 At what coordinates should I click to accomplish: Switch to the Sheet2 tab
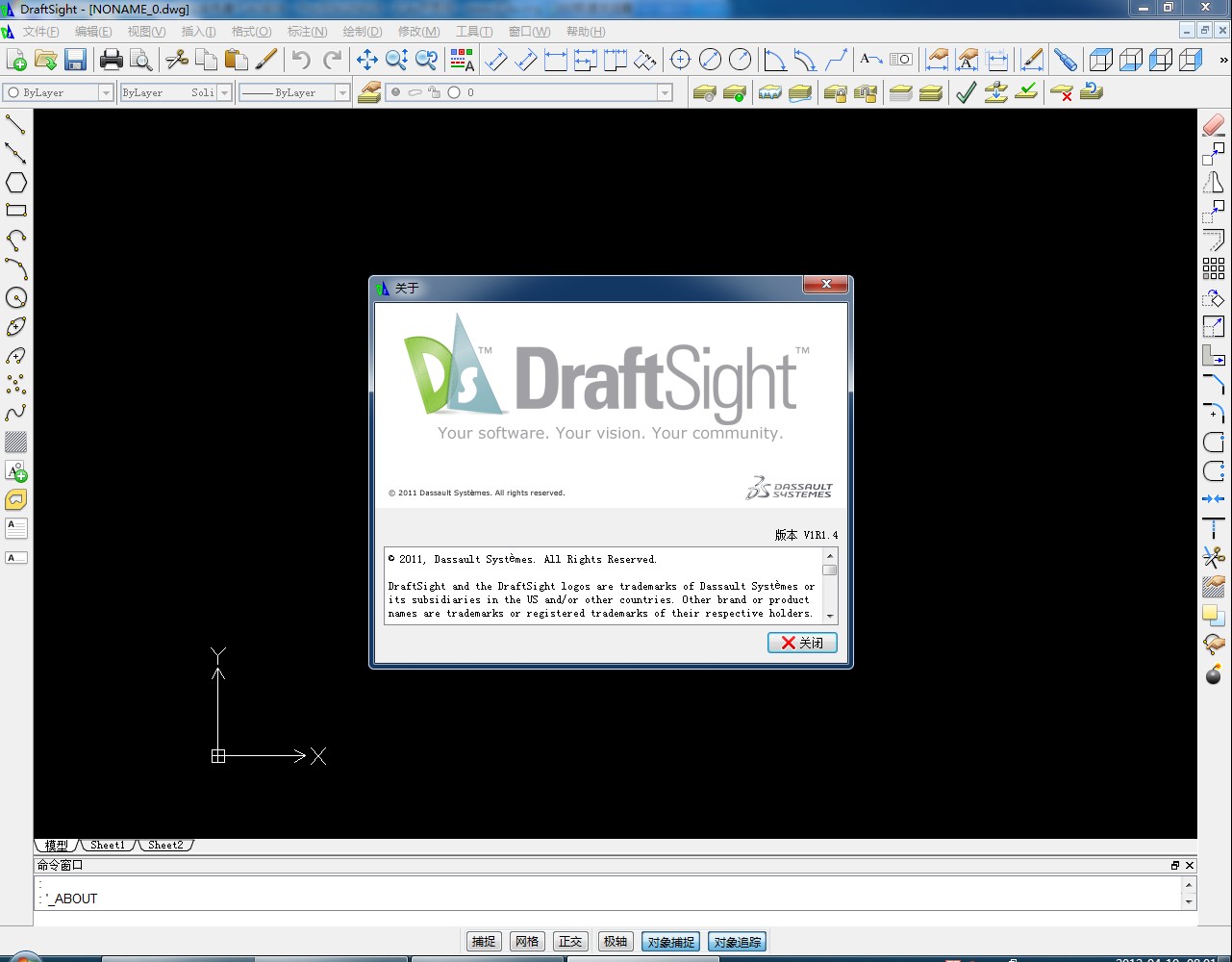point(165,845)
